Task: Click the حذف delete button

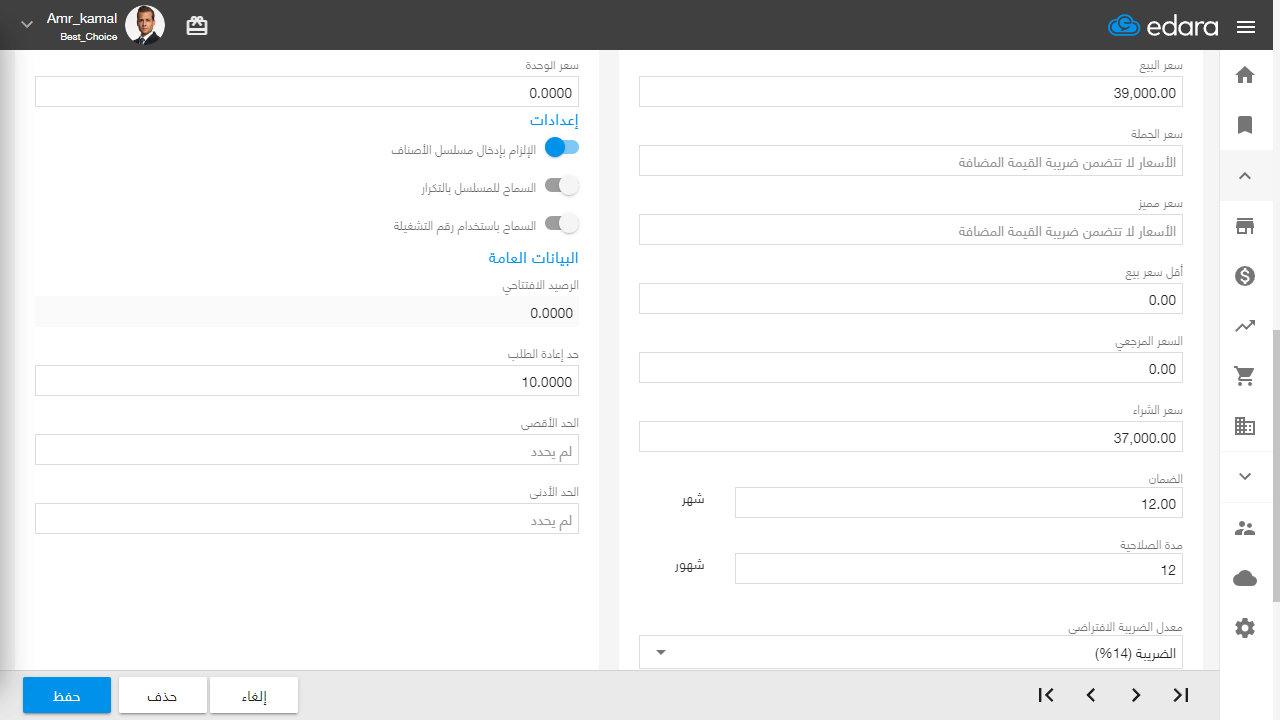Action: pos(163,695)
